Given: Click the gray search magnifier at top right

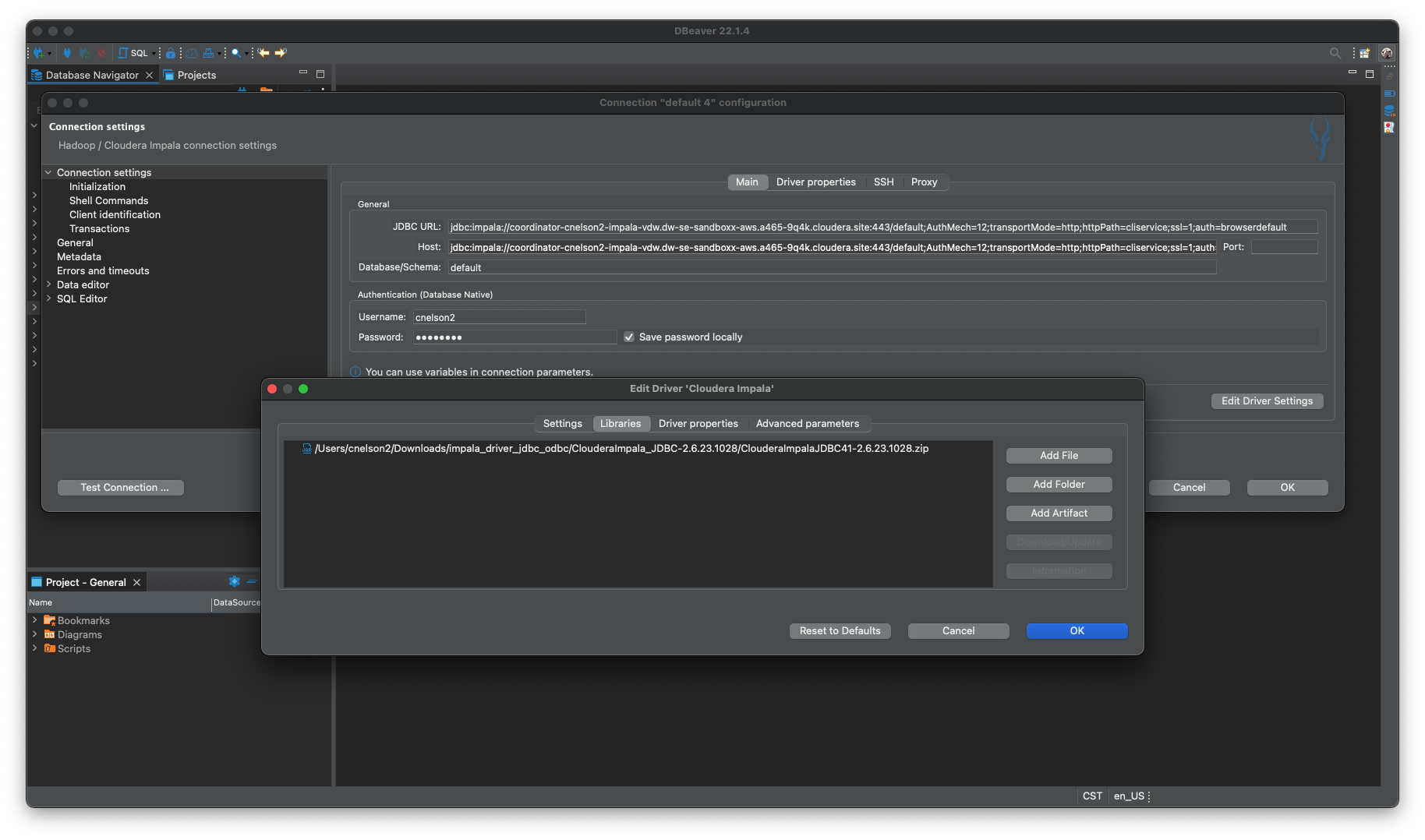Looking at the screenshot, I should click(x=1335, y=53).
